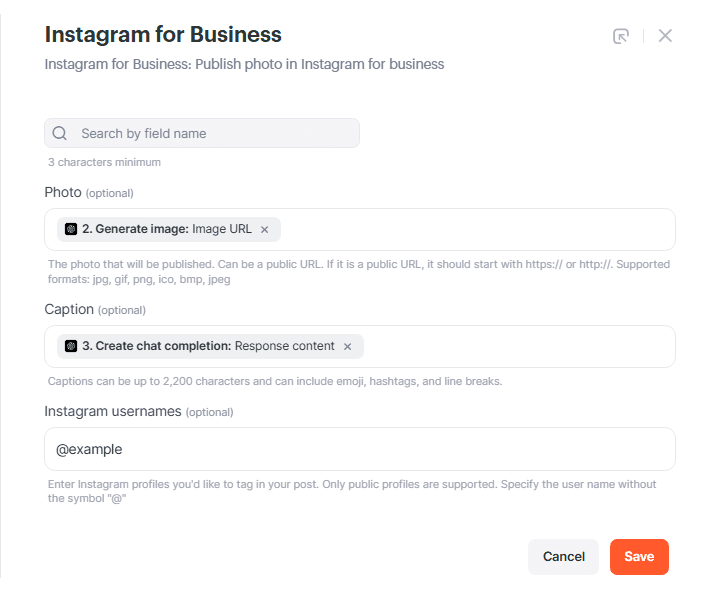Close the Instagram for Business dialog
717x591 pixels.
[665, 35]
